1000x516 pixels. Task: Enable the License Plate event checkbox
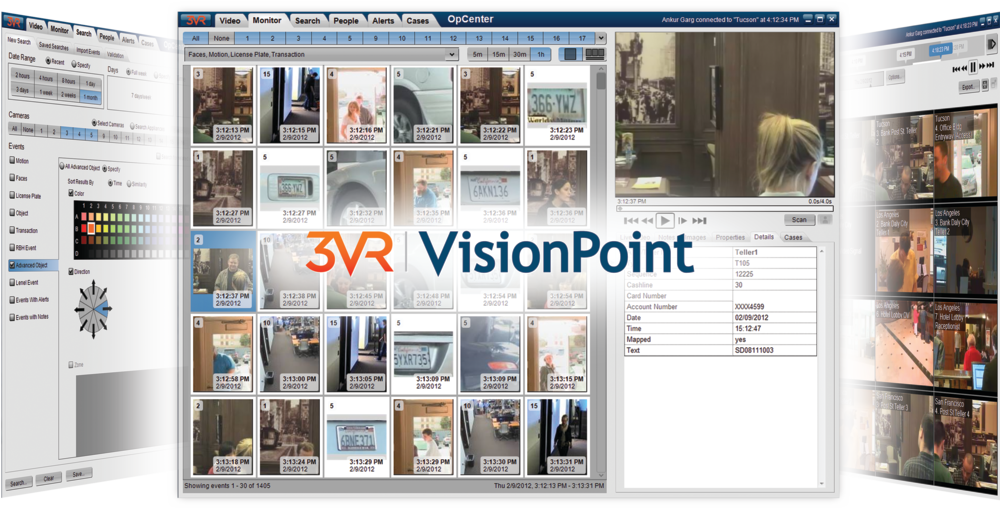[x=12, y=195]
